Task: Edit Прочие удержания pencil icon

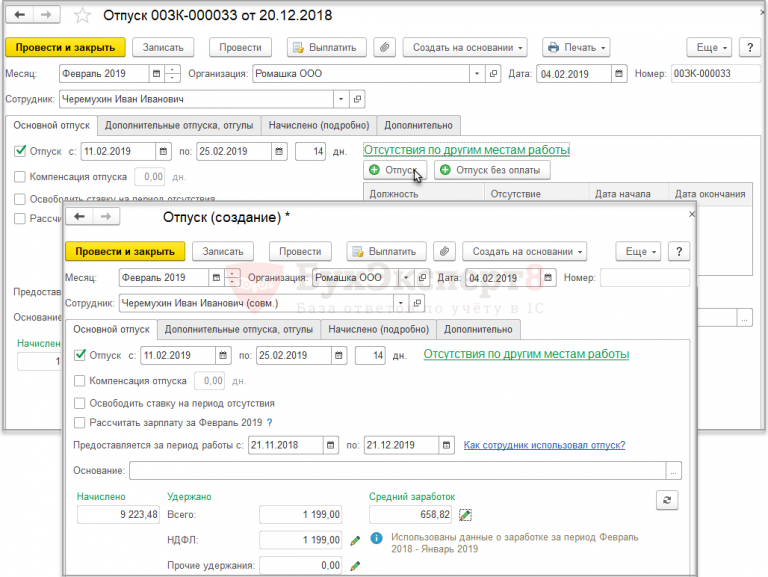Action: (355, 566)
